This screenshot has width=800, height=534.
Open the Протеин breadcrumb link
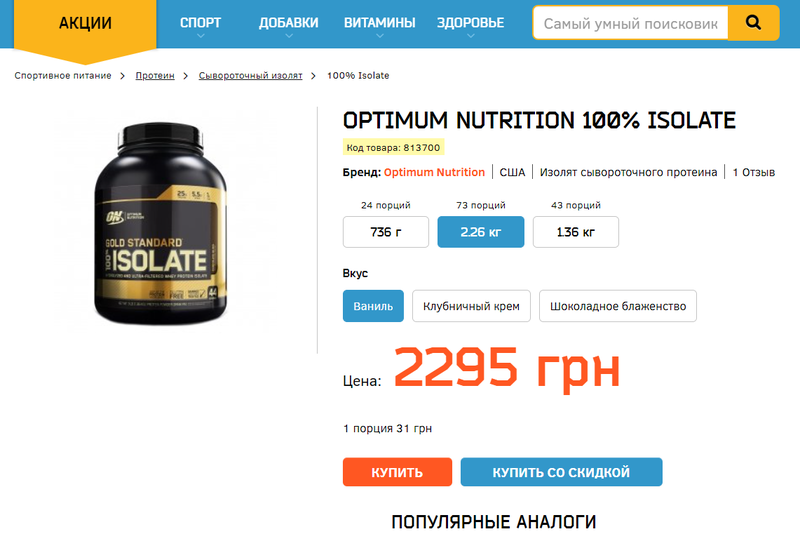click(x=155, y=75)
